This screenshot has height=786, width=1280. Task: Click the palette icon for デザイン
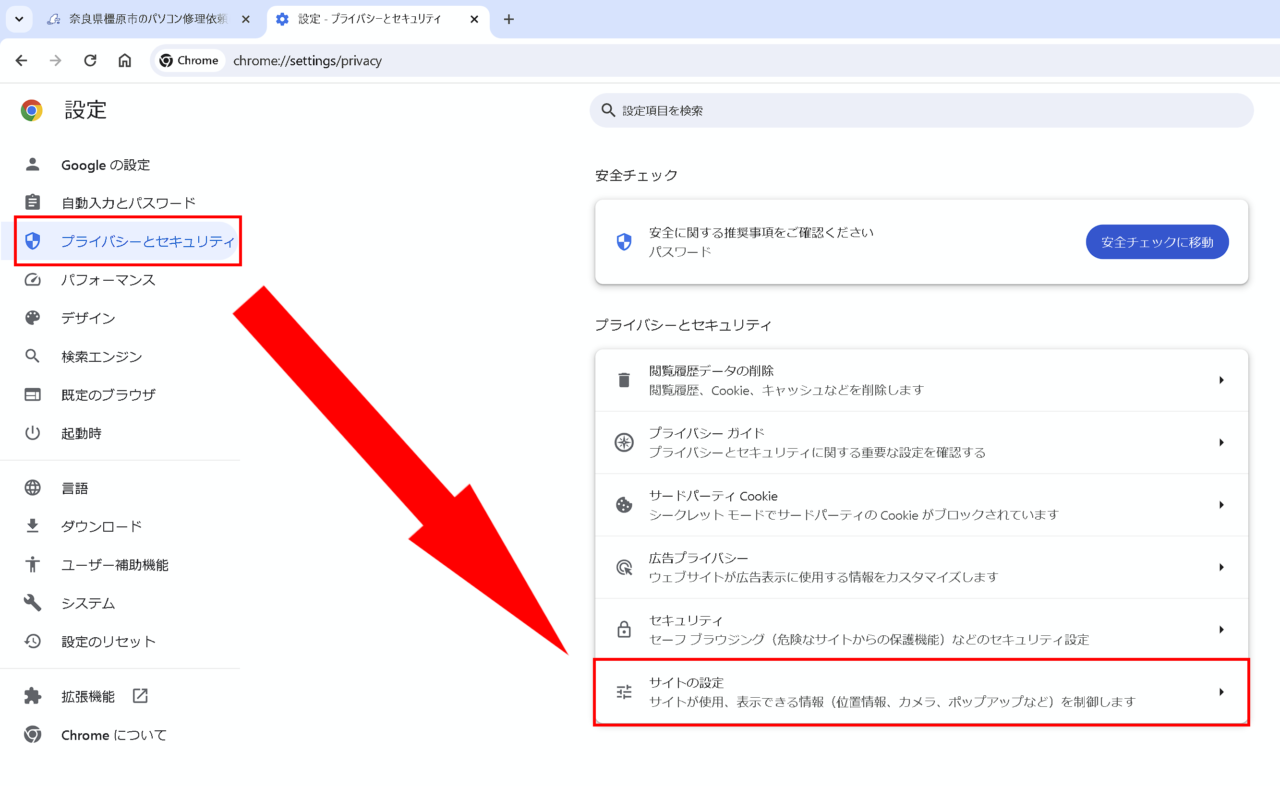32,318
